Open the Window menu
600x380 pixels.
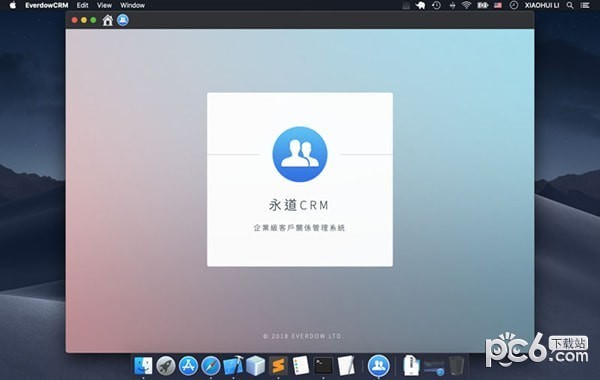132,5
